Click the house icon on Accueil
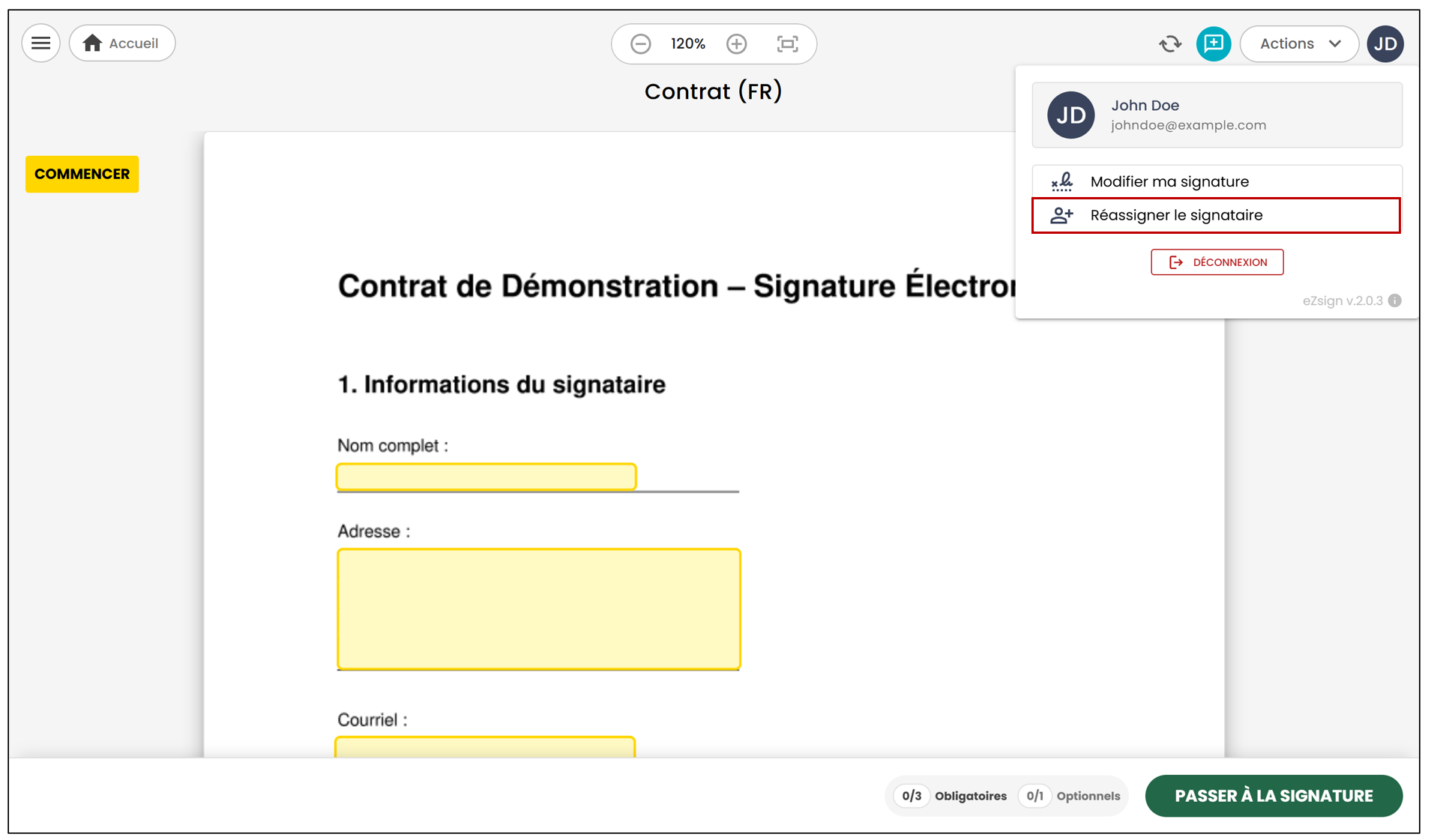The image size is (1431, 840). coord(92,43)
